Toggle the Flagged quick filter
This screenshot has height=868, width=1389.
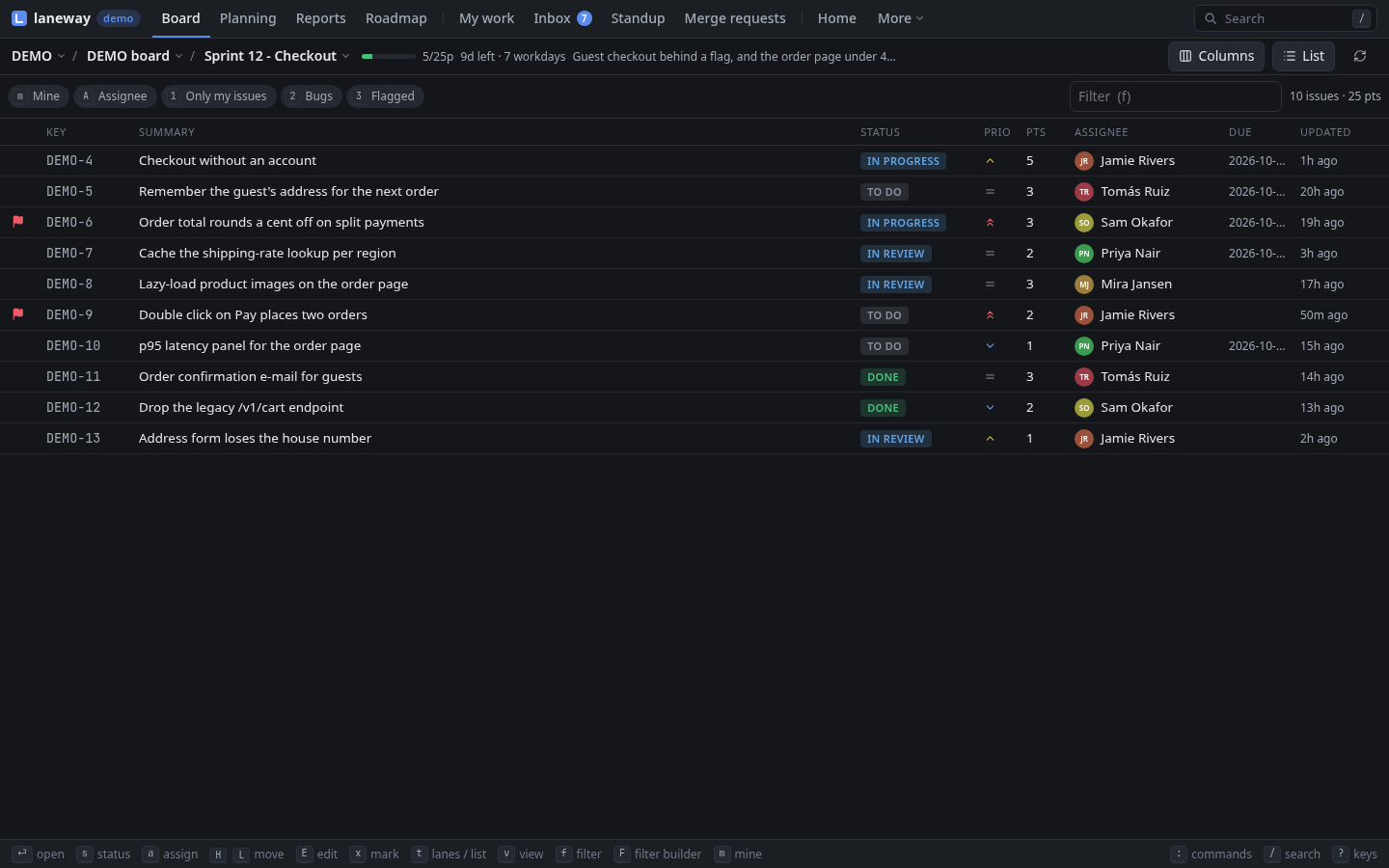coord(385,96)
